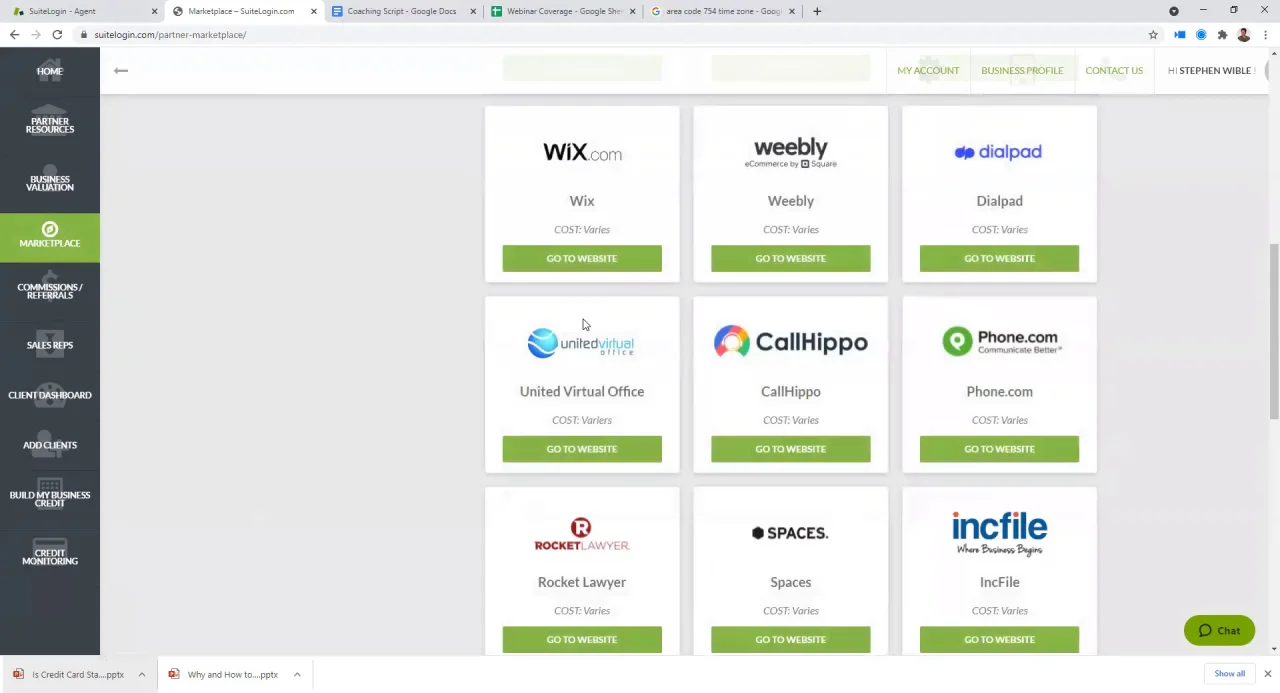This screenshot has height=693, width=1280.
Task: Collapse sidebar with the left arrow icon
Action: point(121,70)
